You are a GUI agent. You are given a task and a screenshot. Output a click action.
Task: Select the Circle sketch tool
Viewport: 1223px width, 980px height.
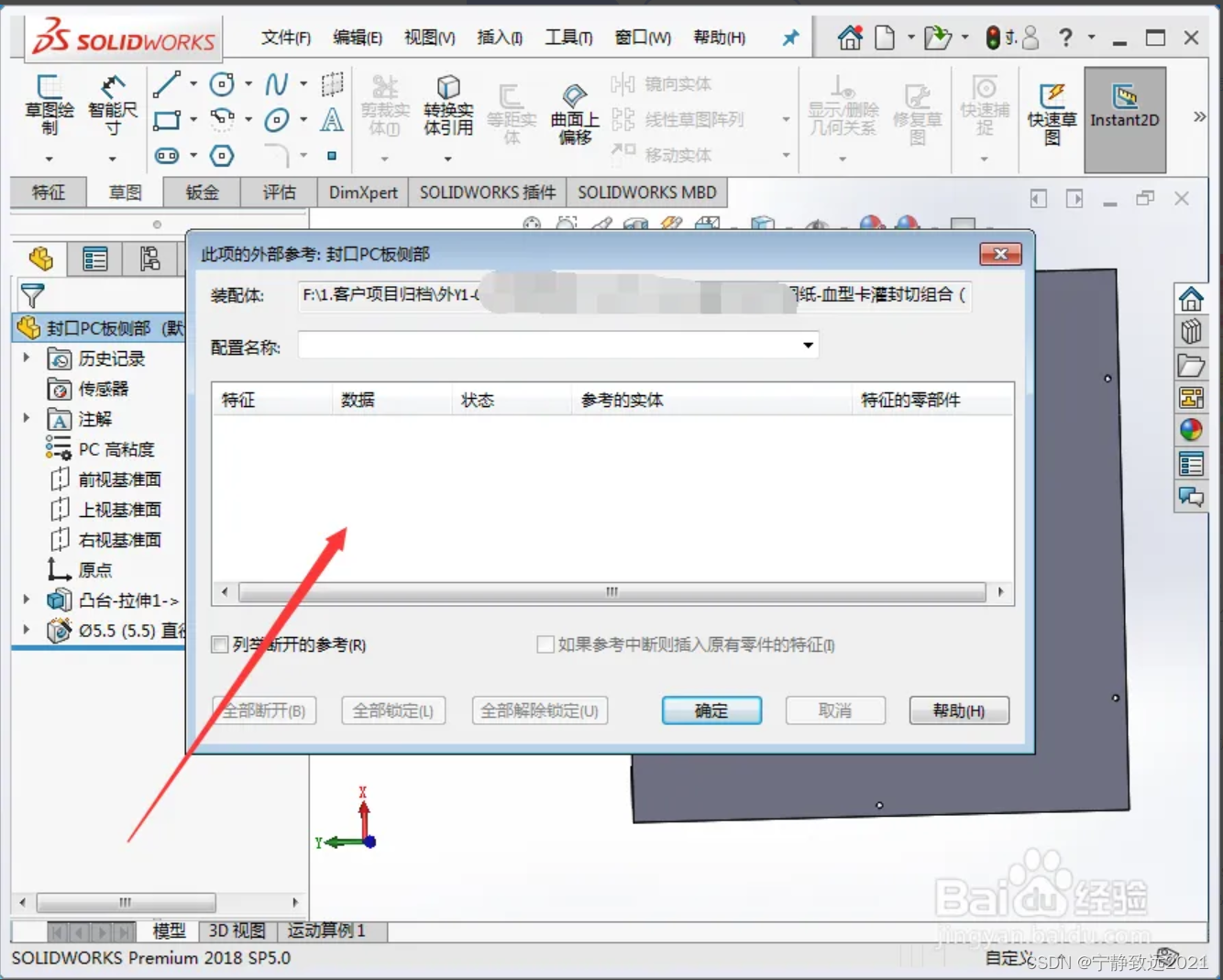[222, 84]
